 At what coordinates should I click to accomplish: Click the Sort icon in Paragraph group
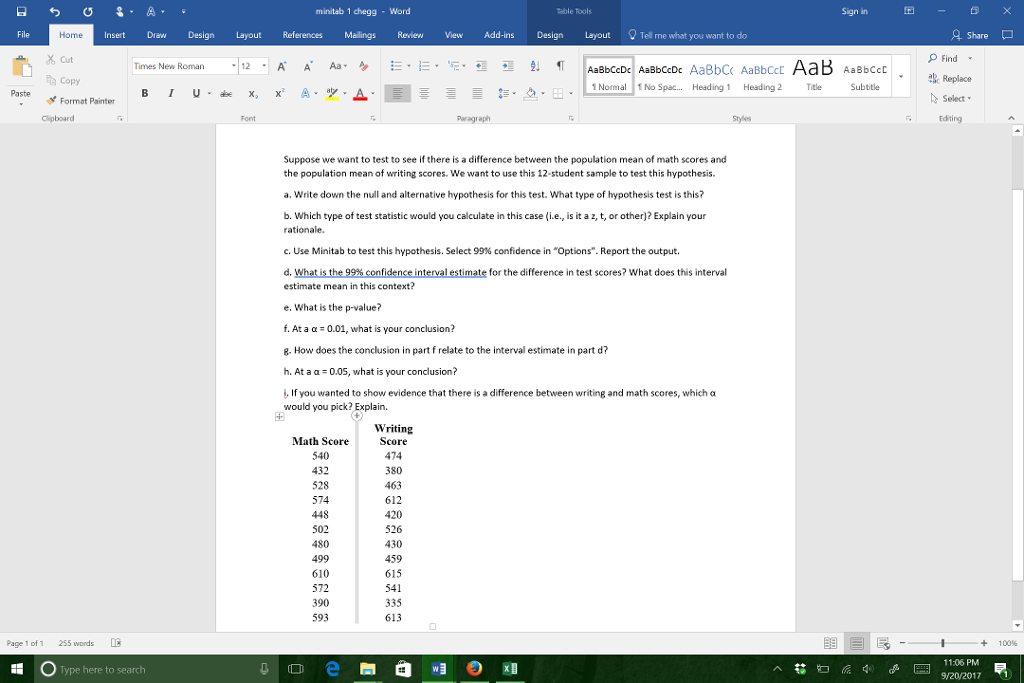[534, 66]
